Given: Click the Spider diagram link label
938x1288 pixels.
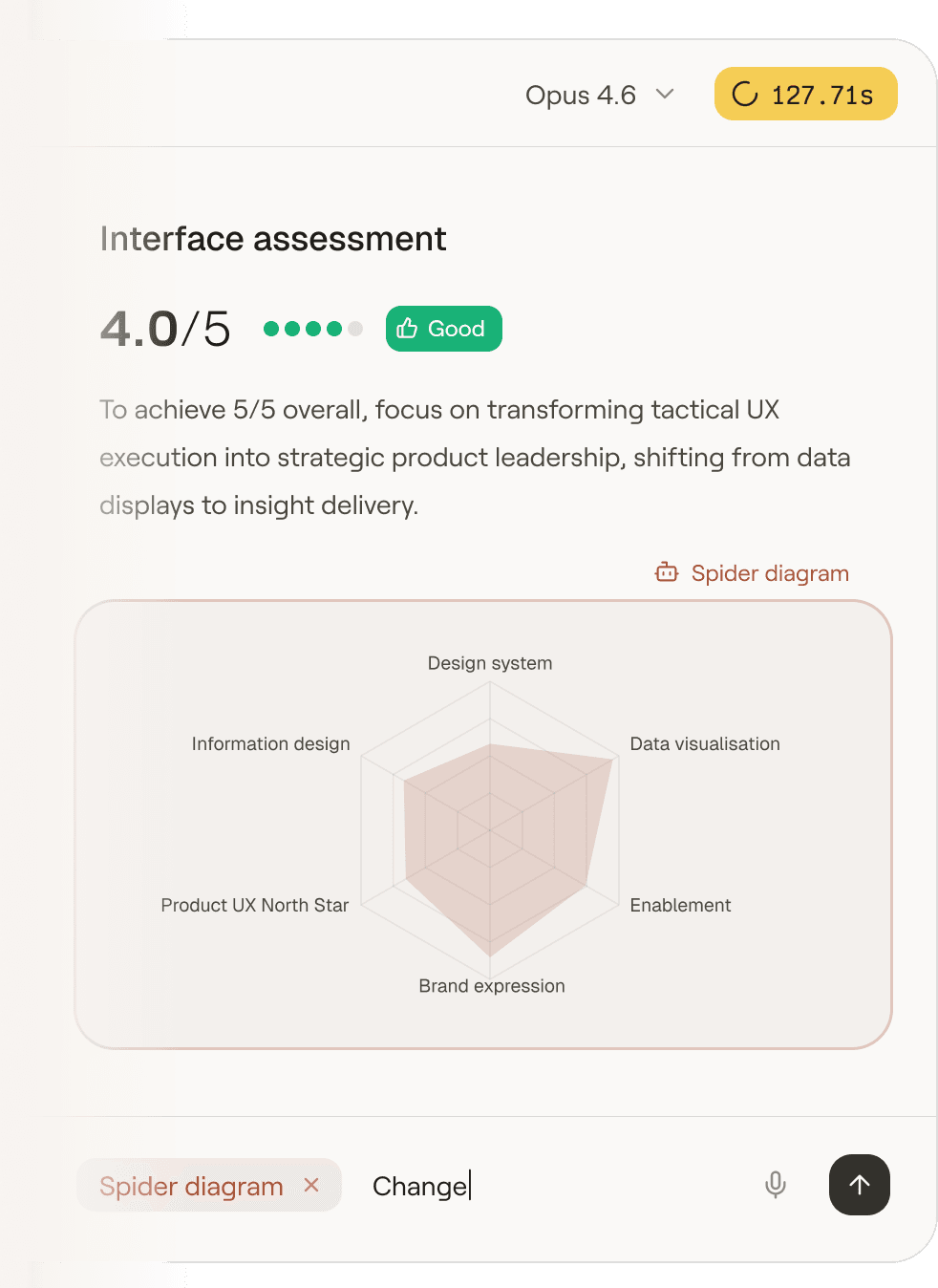Looking at the screenshot, I should (x=770, y=573).
